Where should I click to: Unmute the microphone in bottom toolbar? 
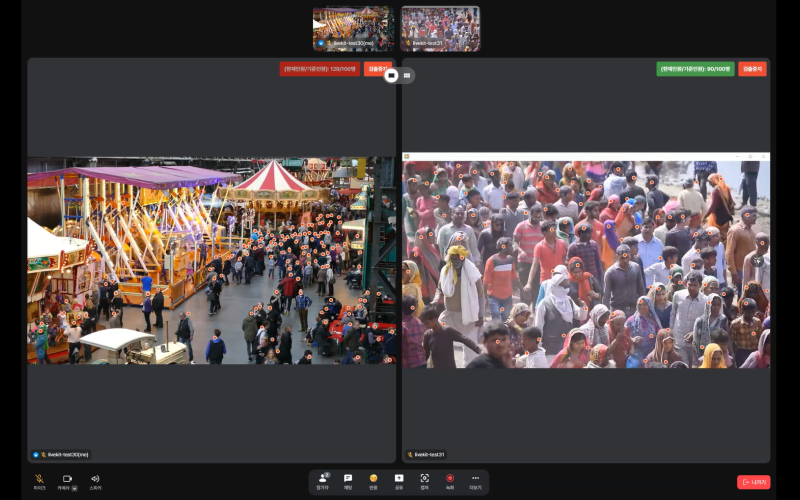click(x=39, y=479)
